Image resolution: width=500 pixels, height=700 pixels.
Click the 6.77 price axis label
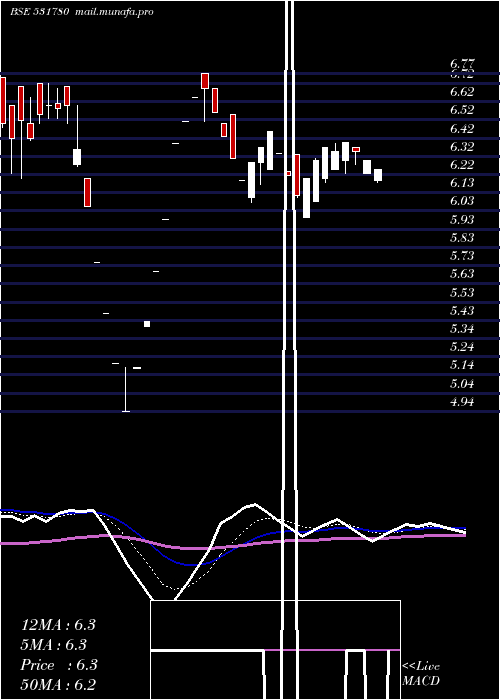(462, 64)
